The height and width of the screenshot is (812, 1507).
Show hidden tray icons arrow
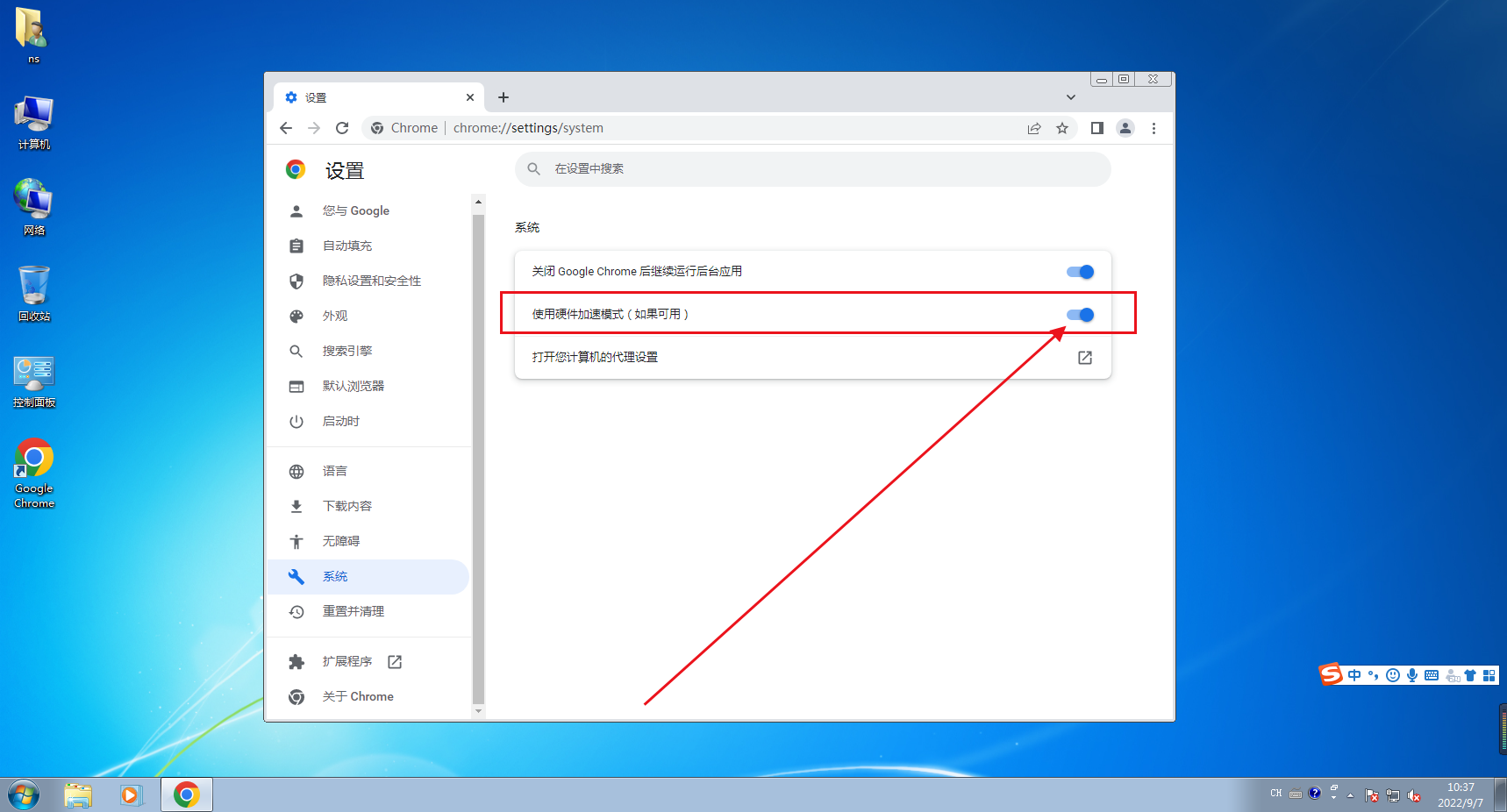tap(1350, 795)
